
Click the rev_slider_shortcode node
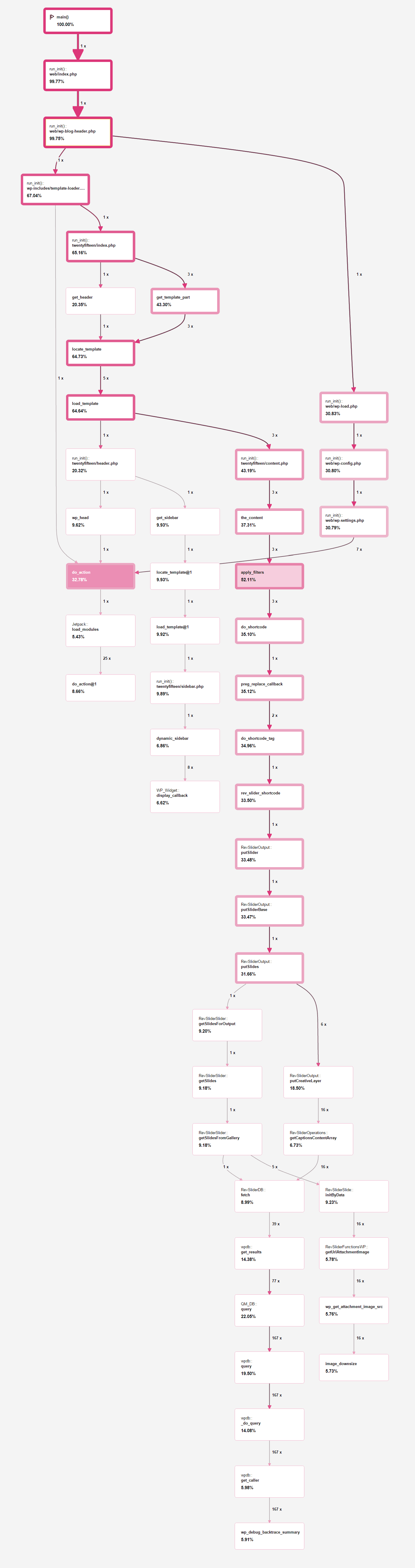269,797
